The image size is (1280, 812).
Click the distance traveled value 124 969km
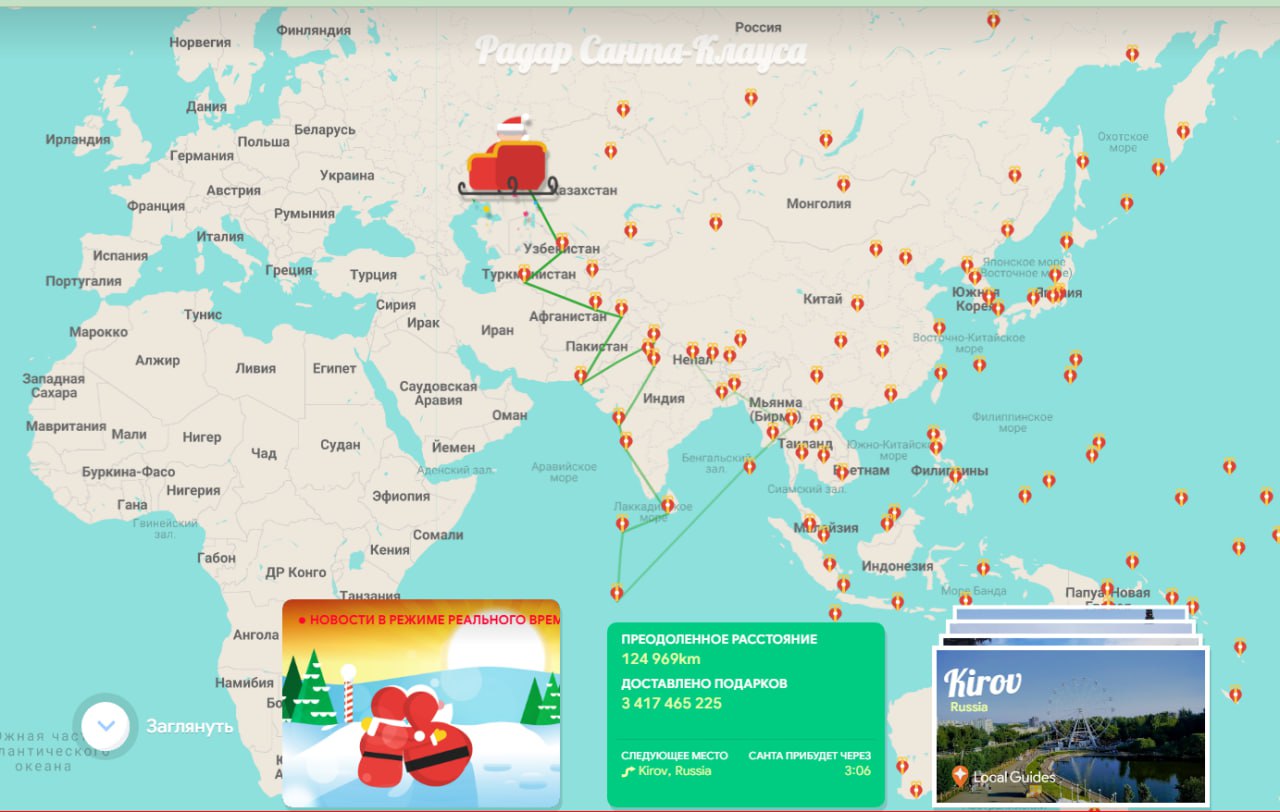[x=660, y=658]
